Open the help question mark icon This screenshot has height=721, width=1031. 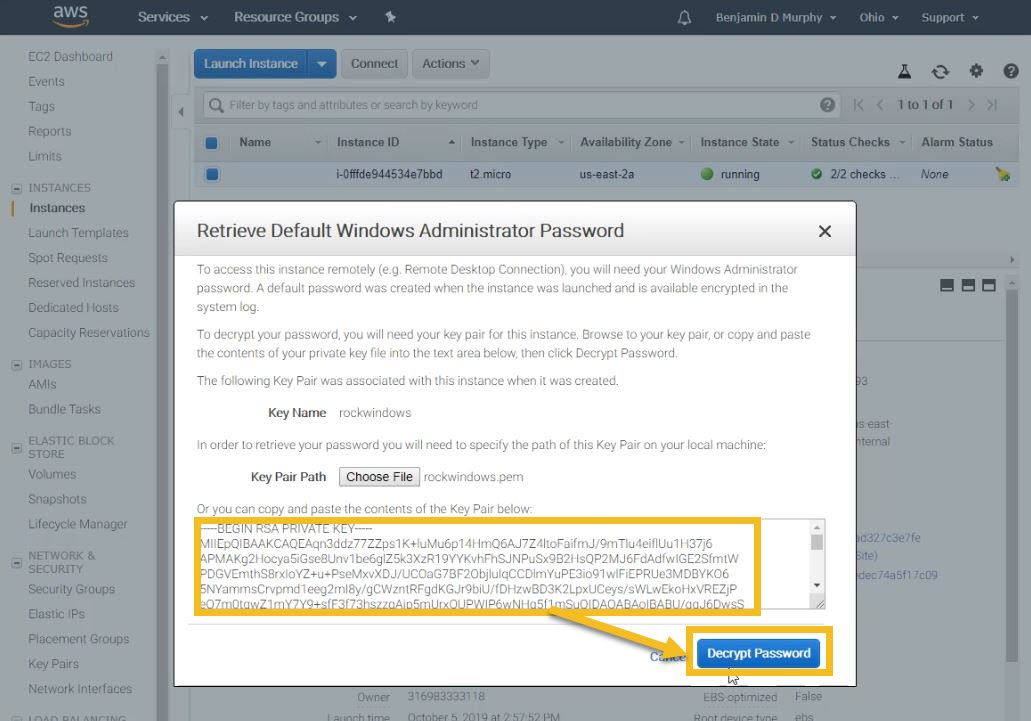(1011, 71)
